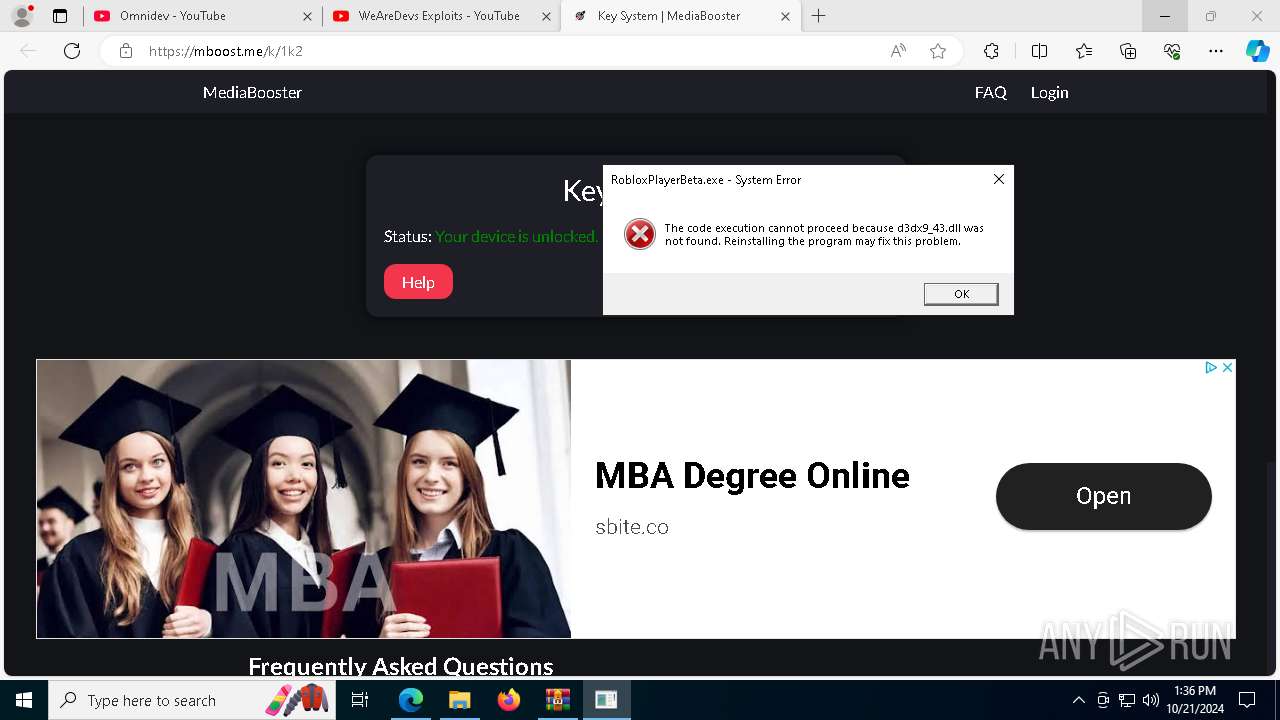Open Collections icon in toolbar

click(1128, 51)
